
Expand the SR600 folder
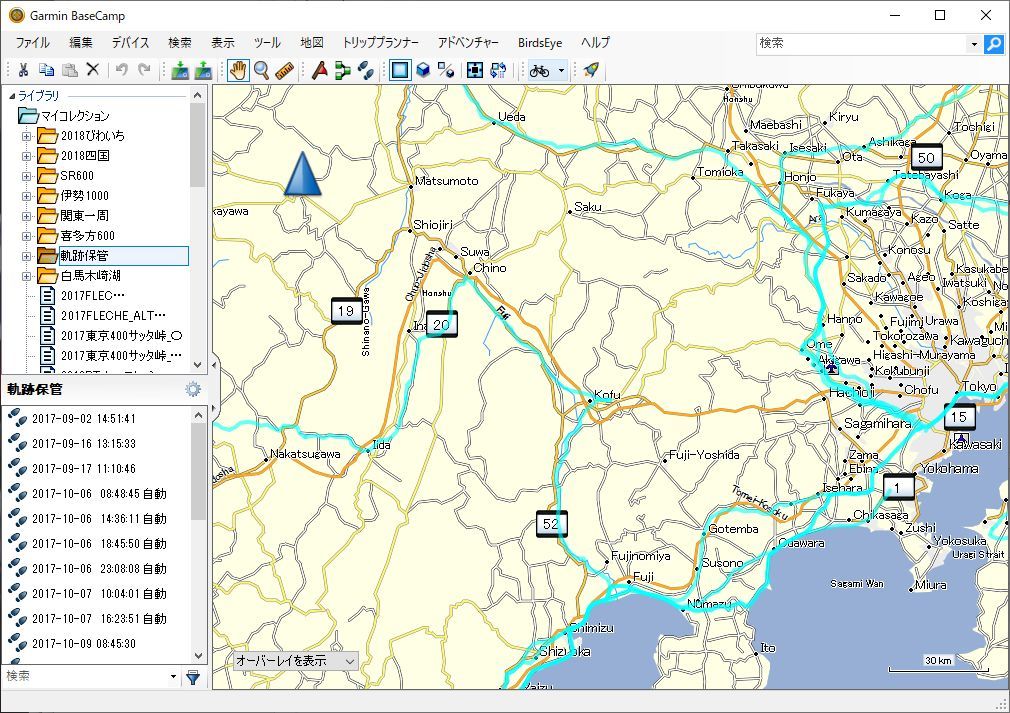26,176
